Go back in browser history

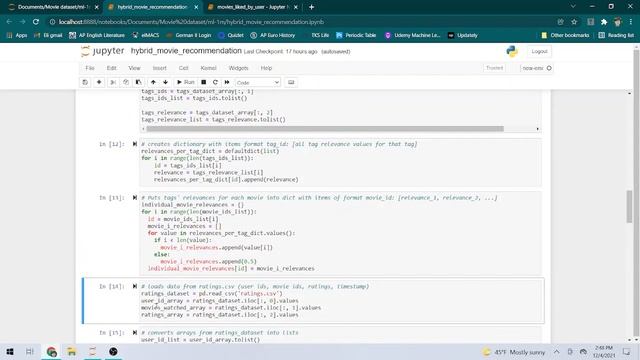(x=9, y=22)
